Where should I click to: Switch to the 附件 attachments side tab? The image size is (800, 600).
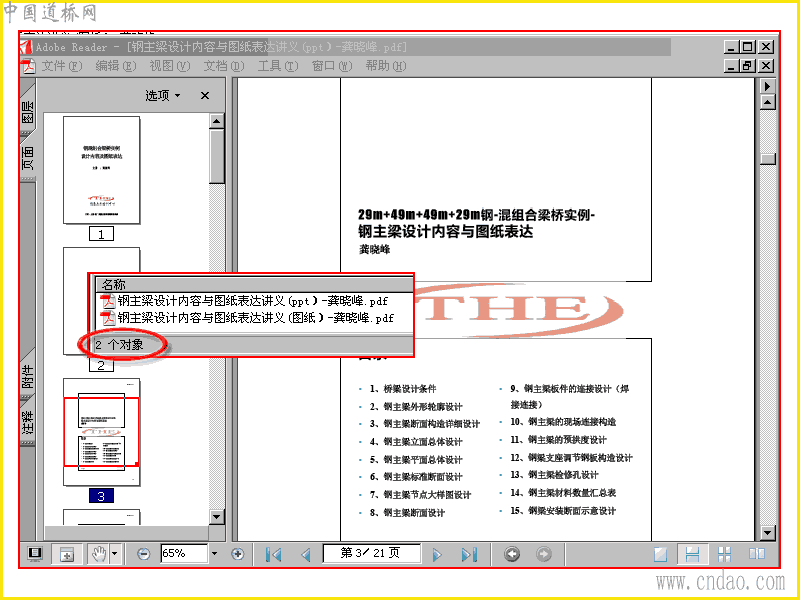pyautogui.click(x=28, y=376)
